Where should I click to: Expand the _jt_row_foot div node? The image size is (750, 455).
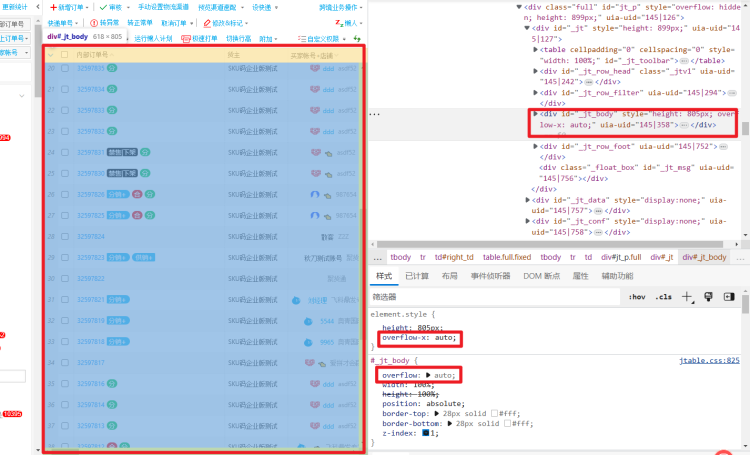[530, 146]
